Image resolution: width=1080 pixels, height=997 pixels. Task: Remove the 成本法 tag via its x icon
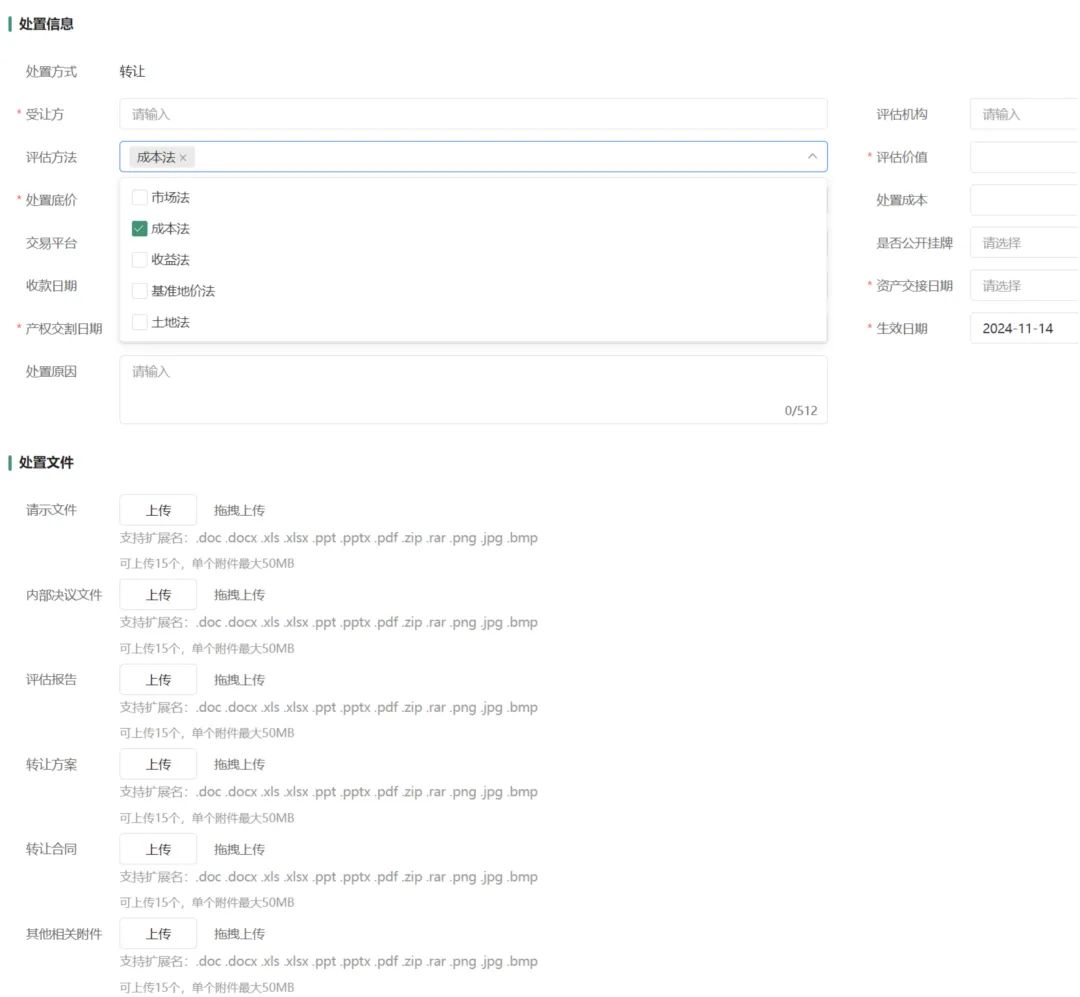(x=183, y=158)
